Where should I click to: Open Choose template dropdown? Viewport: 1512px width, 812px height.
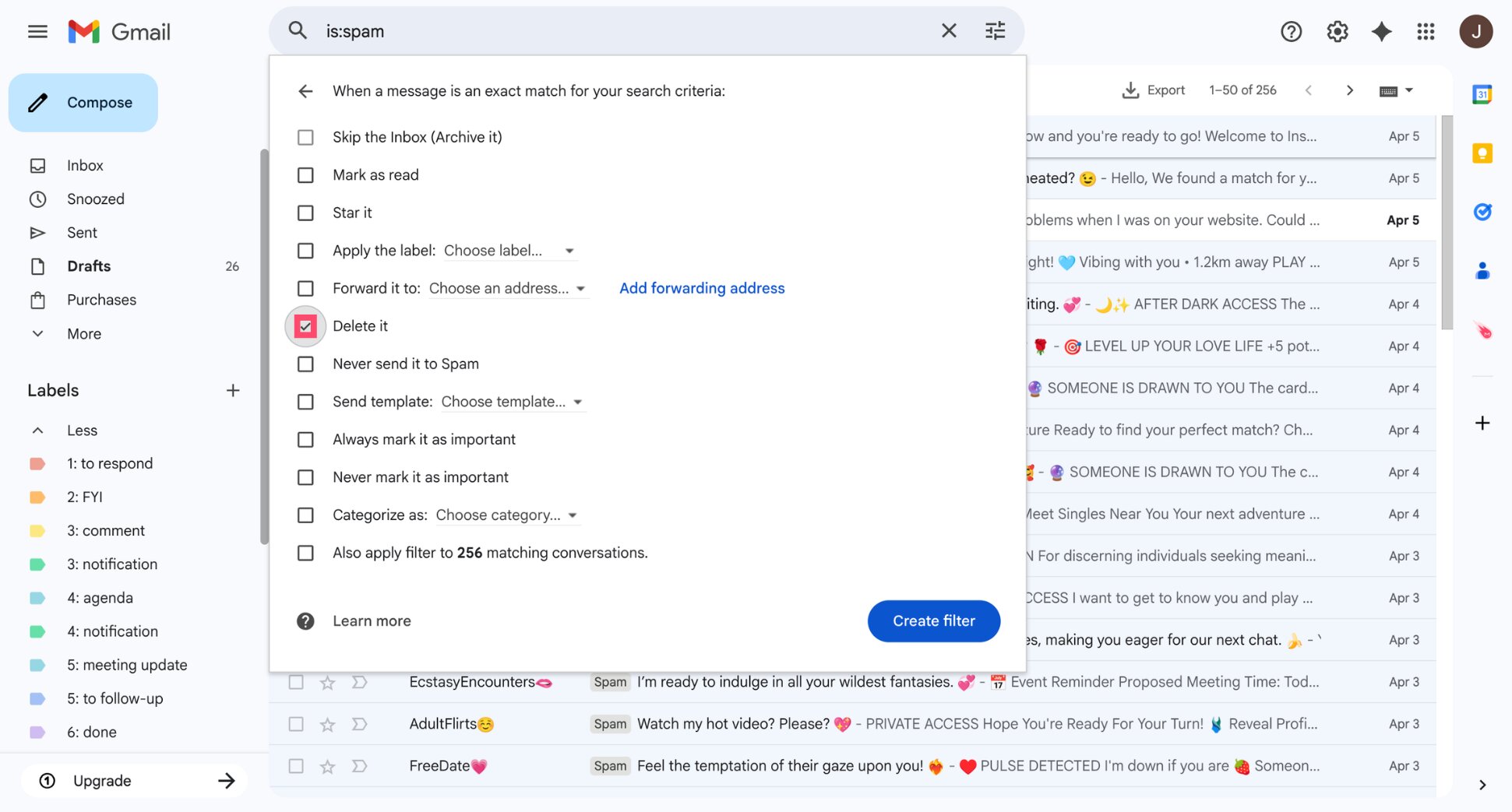pyautogui.click(x=512, y=402)
